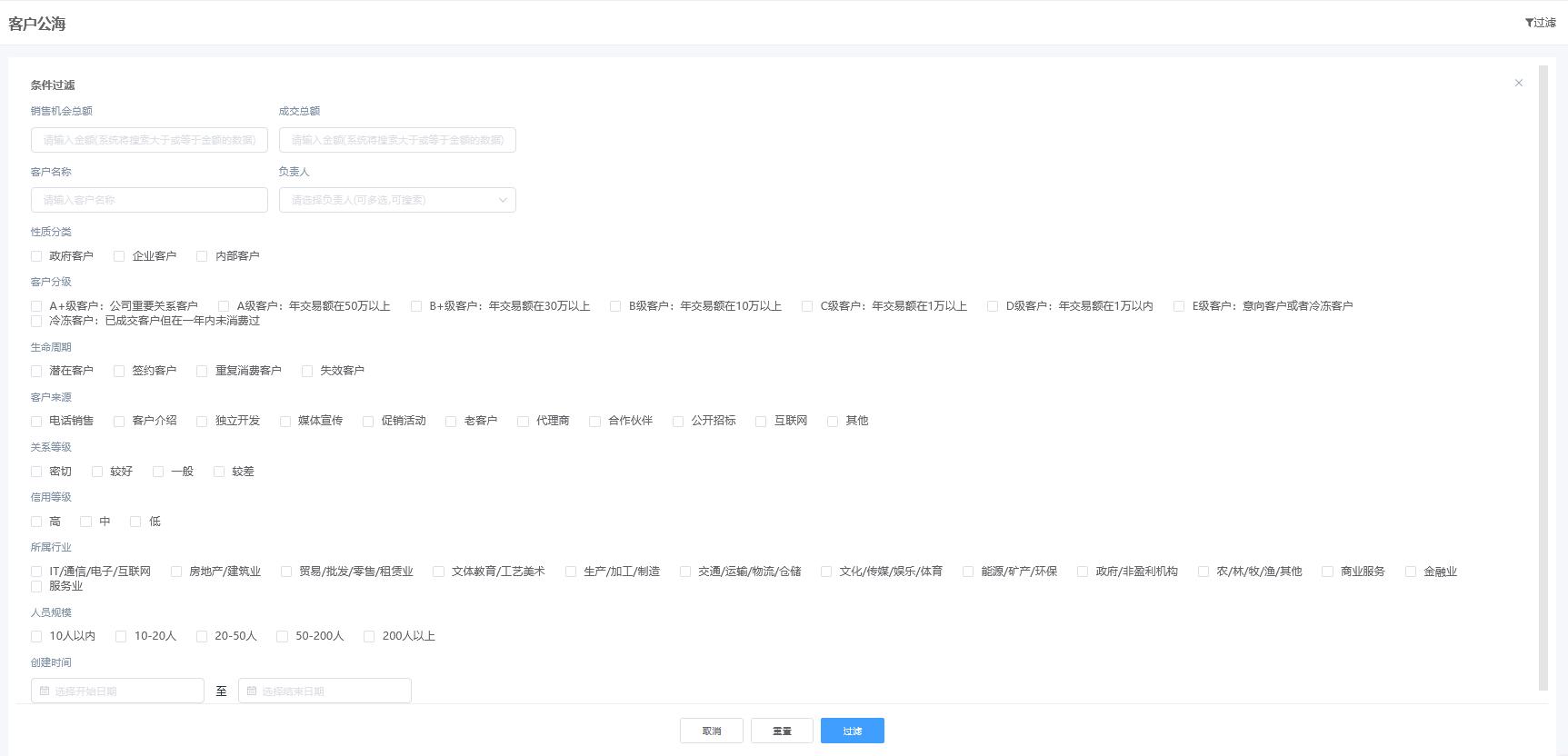Image resolution: width=1568 pixels, height=756 pixels.
Task: Select 文体教育/工艺美术 industry
Action: click(x=438, y=572)
